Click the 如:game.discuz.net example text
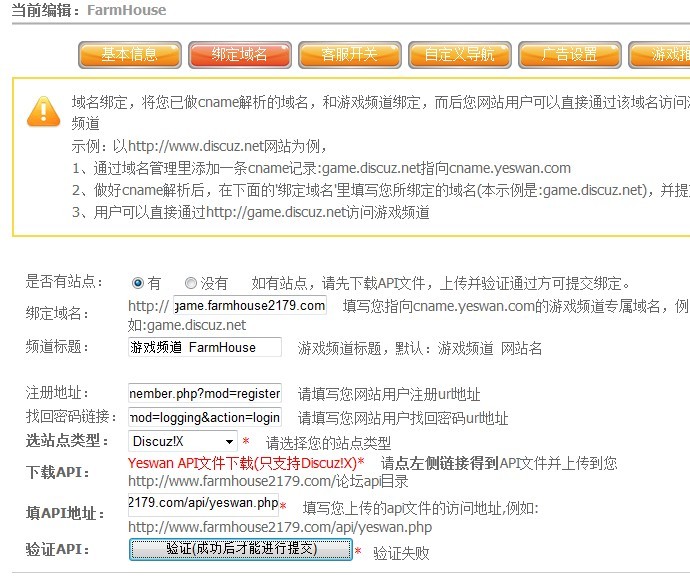The width and height of the screenshot is (690, 578). pos(187,325)
